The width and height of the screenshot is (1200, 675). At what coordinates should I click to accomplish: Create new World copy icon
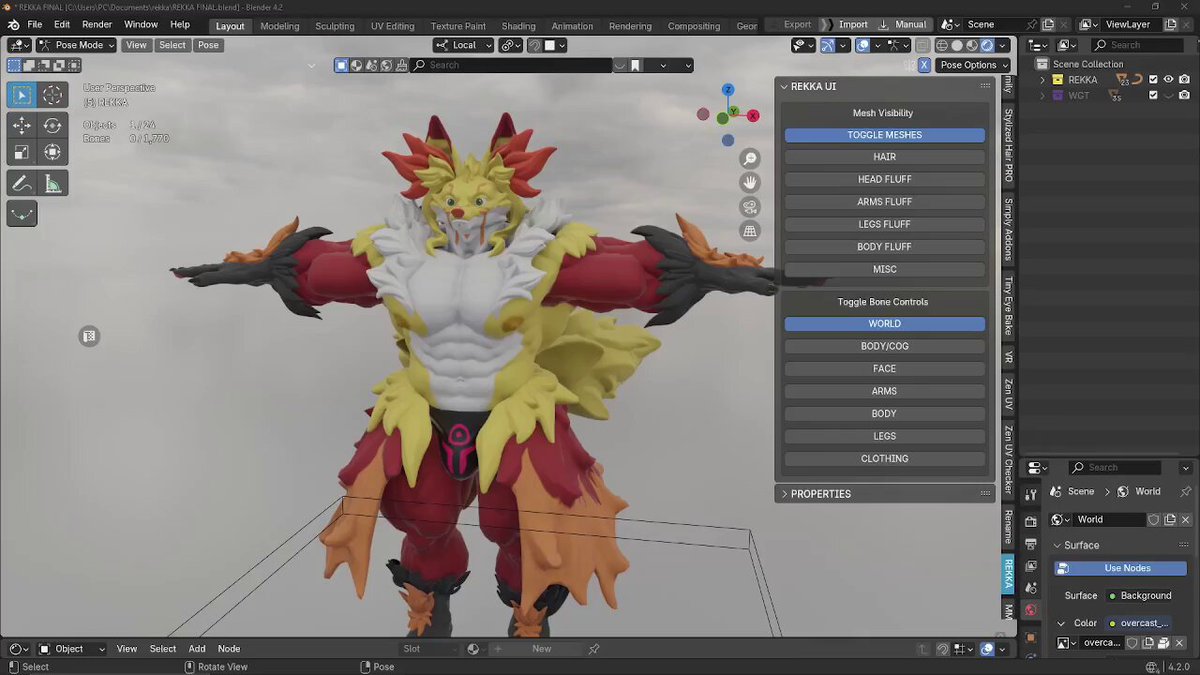[1170, 520]
